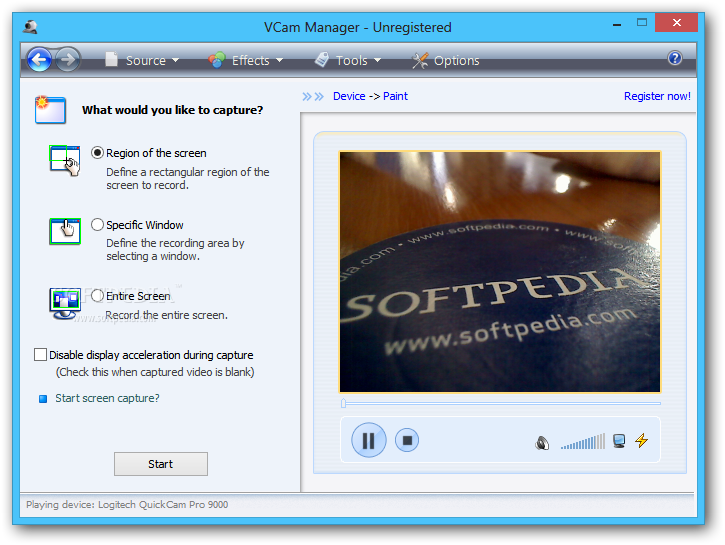Stop the video playback

click(407, 440)
